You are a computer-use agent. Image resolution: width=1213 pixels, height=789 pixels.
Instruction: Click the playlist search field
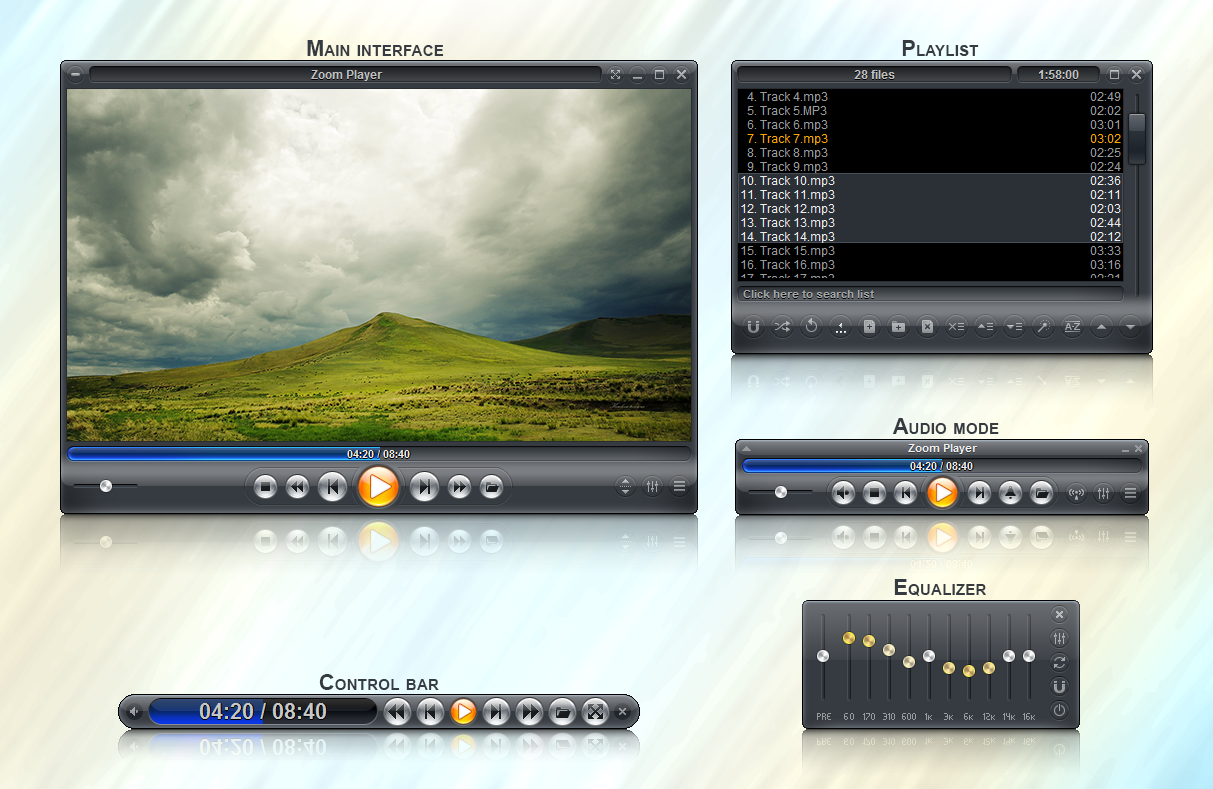[x=930, y=294]
